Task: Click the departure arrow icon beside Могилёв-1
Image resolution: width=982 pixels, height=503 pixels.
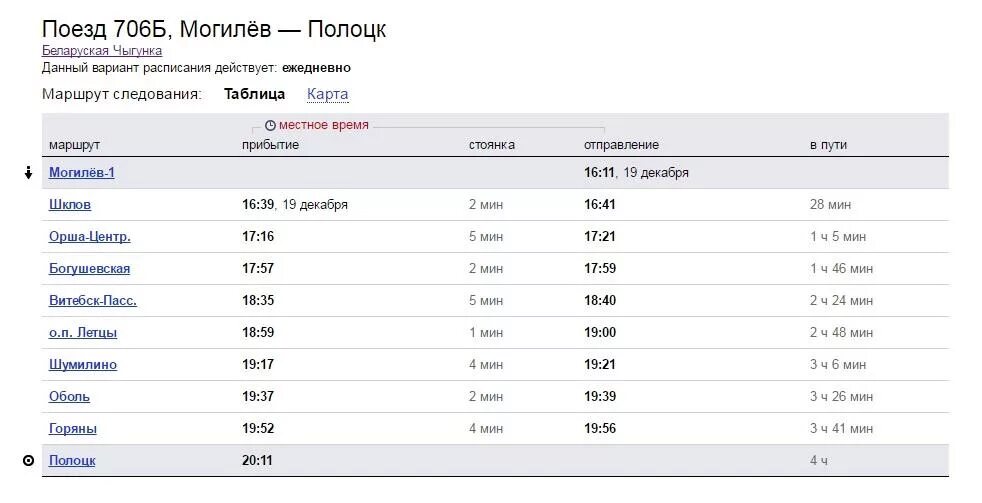Action: pos(28,173)
